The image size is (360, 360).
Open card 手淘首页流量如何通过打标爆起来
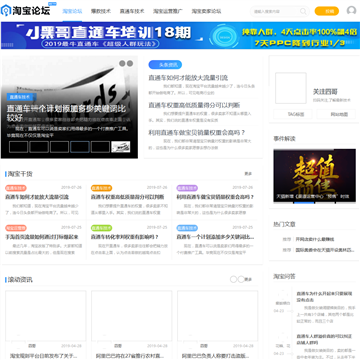[x=42, y=237]
